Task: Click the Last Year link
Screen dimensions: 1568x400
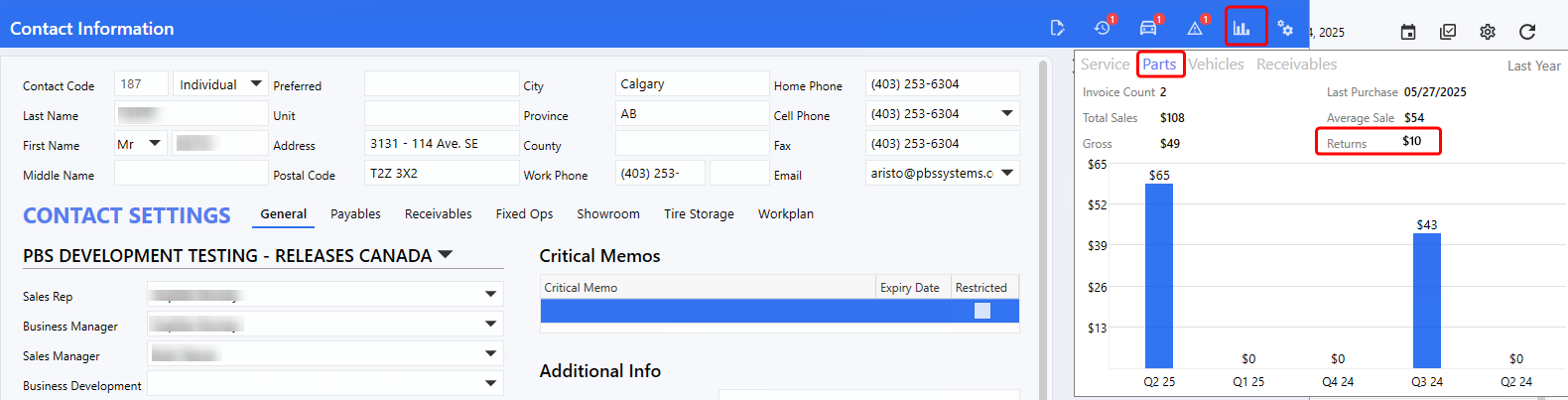Action: (1533, 66)
